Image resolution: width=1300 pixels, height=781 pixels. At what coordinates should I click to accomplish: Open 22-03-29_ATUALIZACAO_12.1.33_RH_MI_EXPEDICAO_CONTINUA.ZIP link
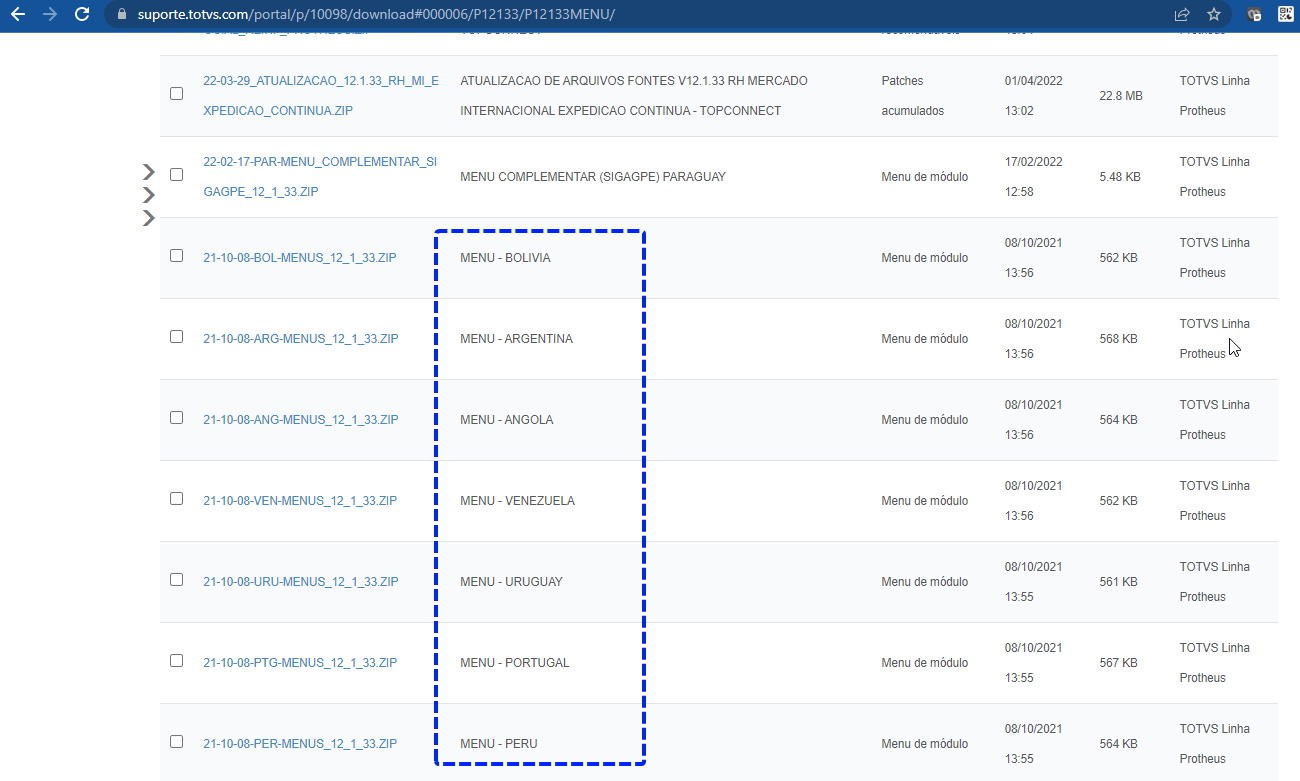pyautogui.click(x=321, y=96)
